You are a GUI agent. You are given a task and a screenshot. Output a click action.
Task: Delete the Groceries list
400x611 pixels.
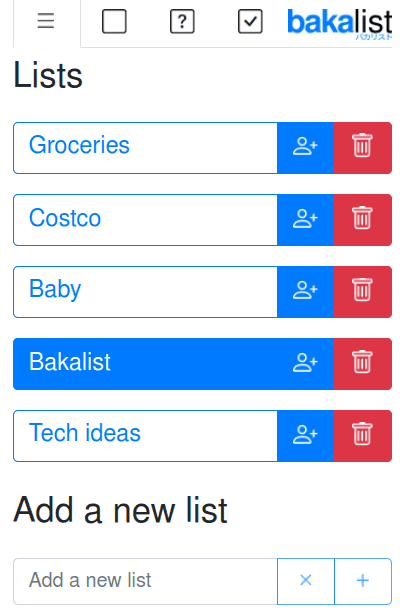click(x=363, y=148)
